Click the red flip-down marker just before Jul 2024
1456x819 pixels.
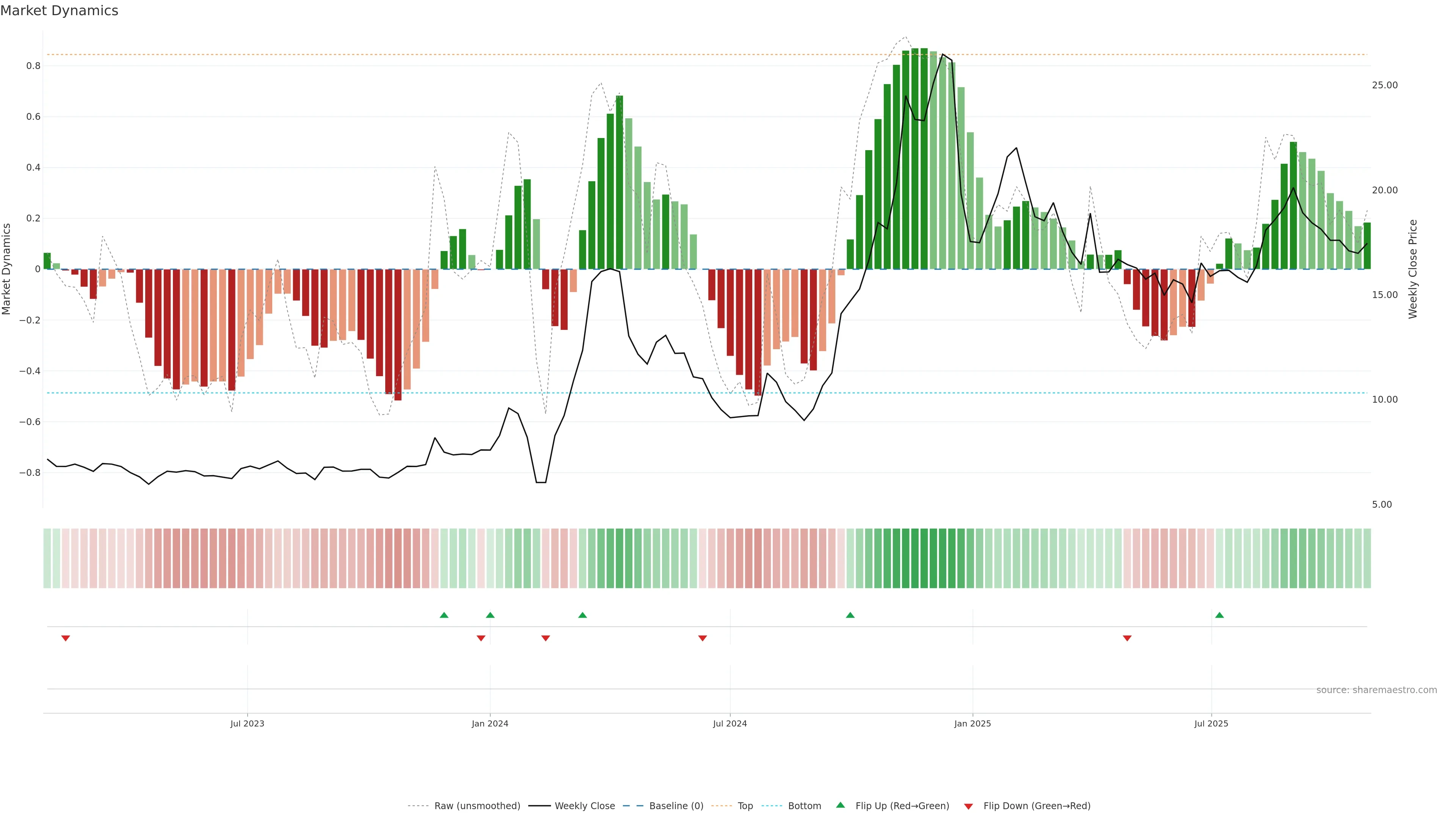pyautogui.click(x=703, y=638)
